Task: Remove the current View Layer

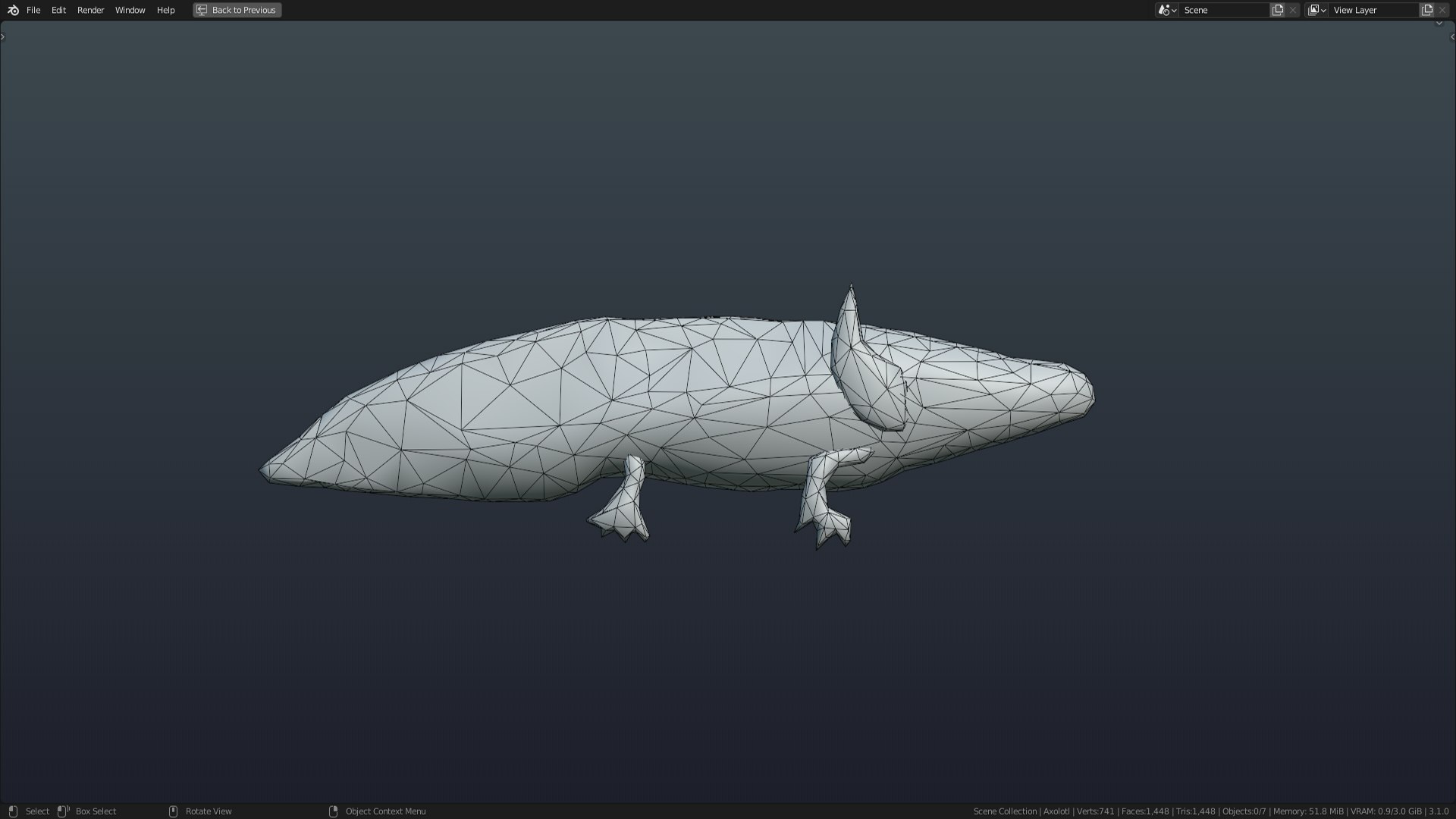Action: [1442, 10]
